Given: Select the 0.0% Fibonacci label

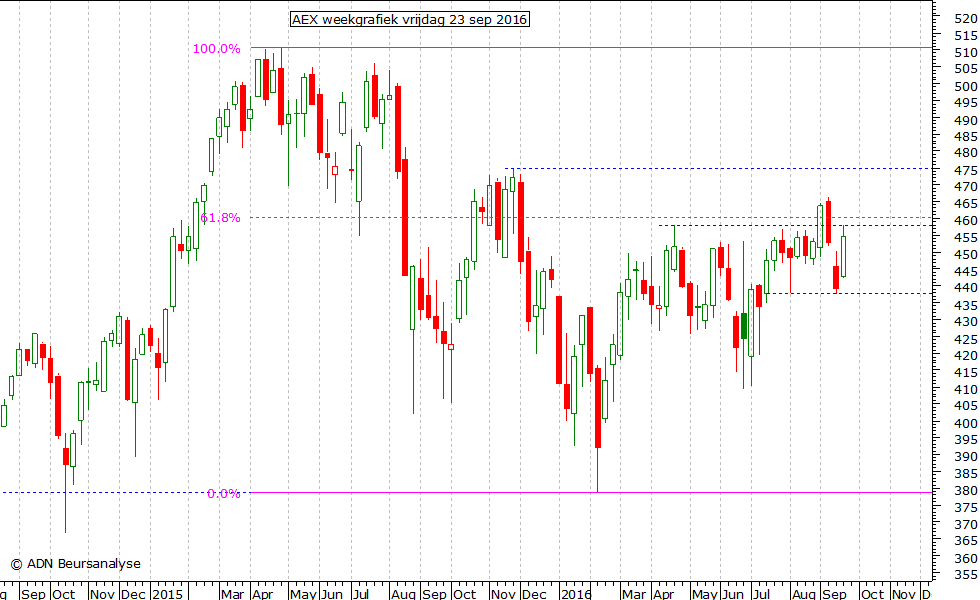Looking at the screenshot, I should click(x=224, y=494).
